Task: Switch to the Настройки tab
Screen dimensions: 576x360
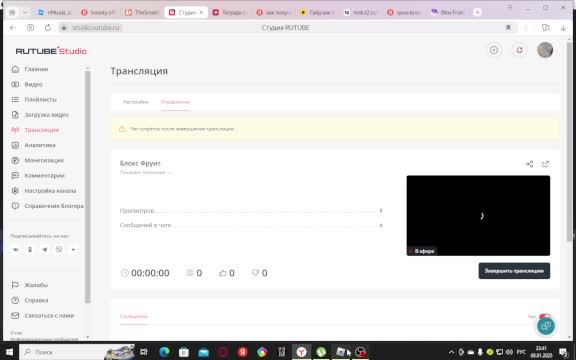Action: (136, 102)
